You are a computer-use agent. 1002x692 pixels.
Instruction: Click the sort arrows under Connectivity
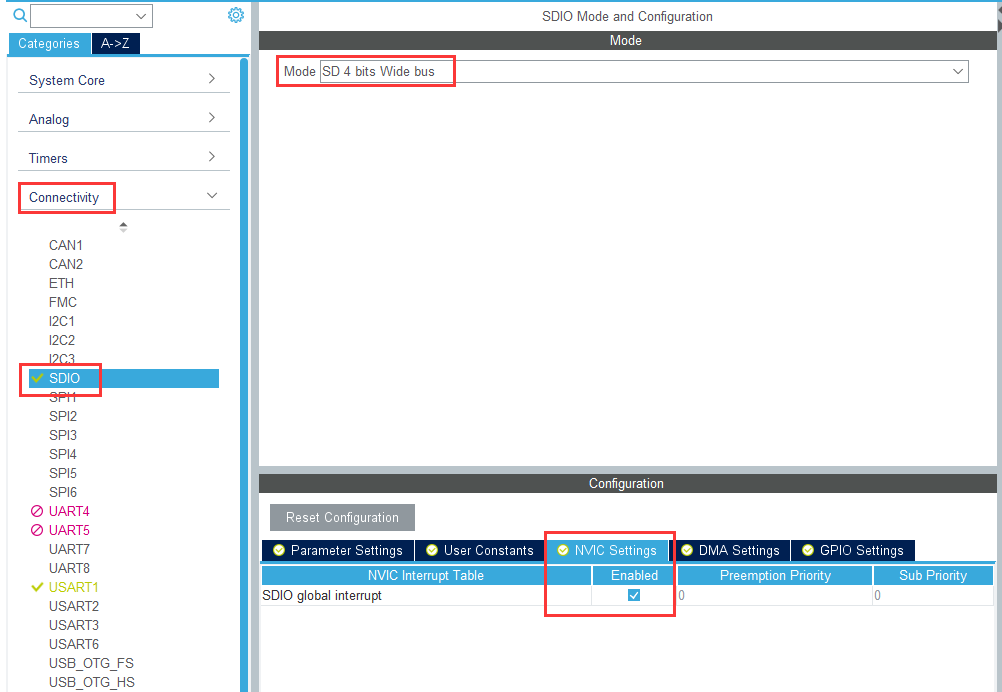[x=123, y=227]
